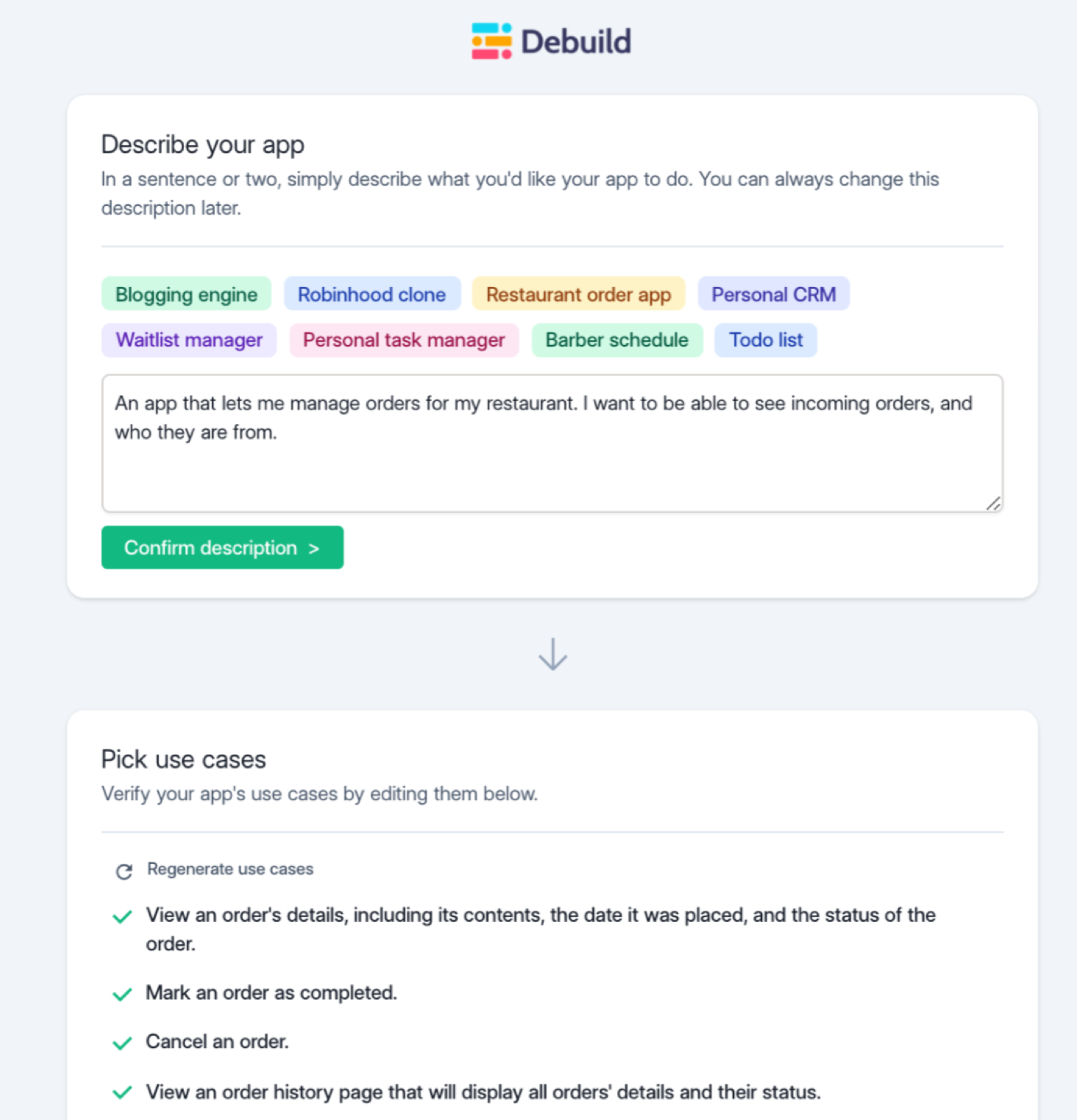This screenshot has height=1120, width=1077.
Task: Click the down arrow between the cards
Action: click(x=553, y=654)
